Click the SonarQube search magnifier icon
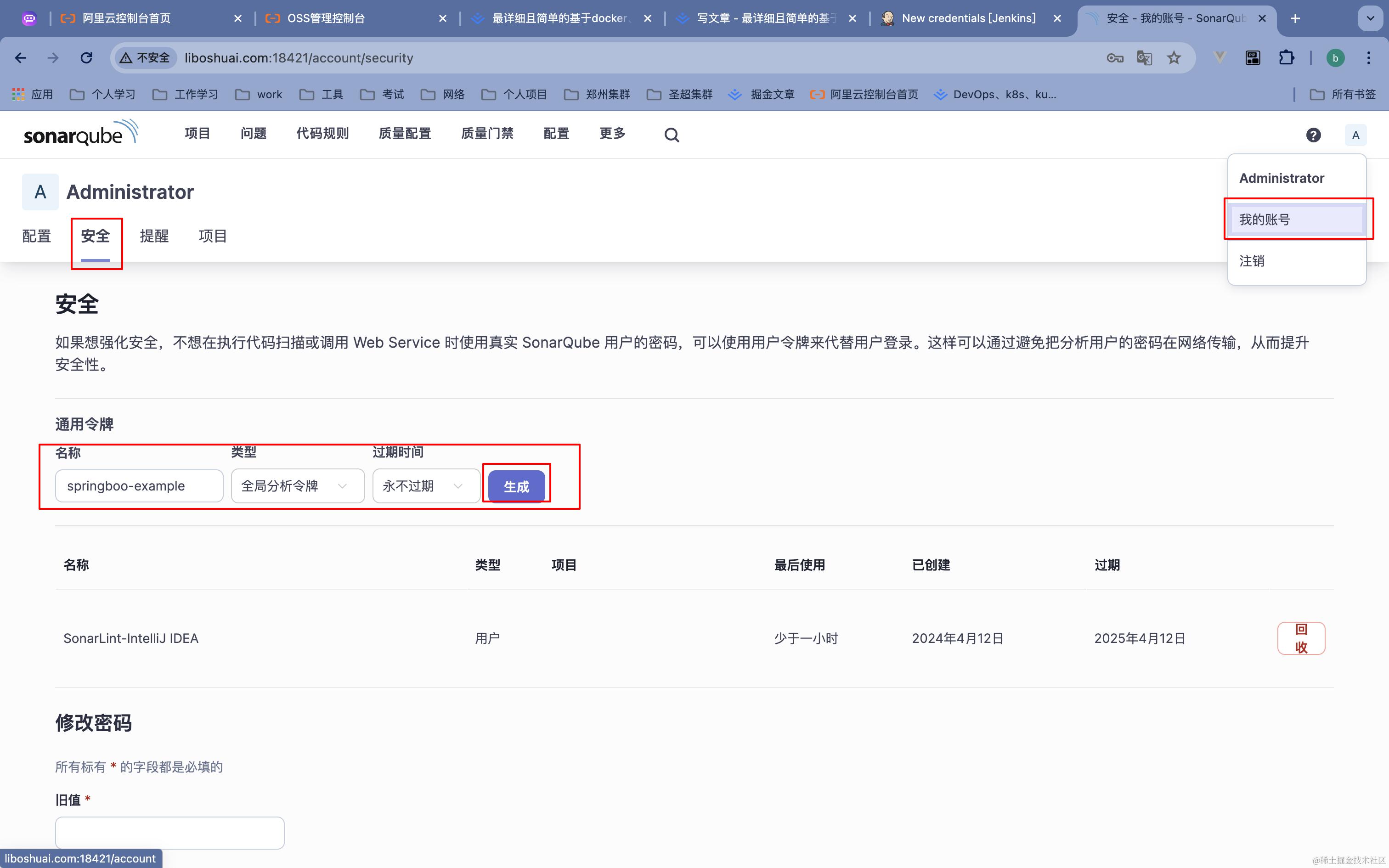This screenshot has width=1389, height=868. 672,135
